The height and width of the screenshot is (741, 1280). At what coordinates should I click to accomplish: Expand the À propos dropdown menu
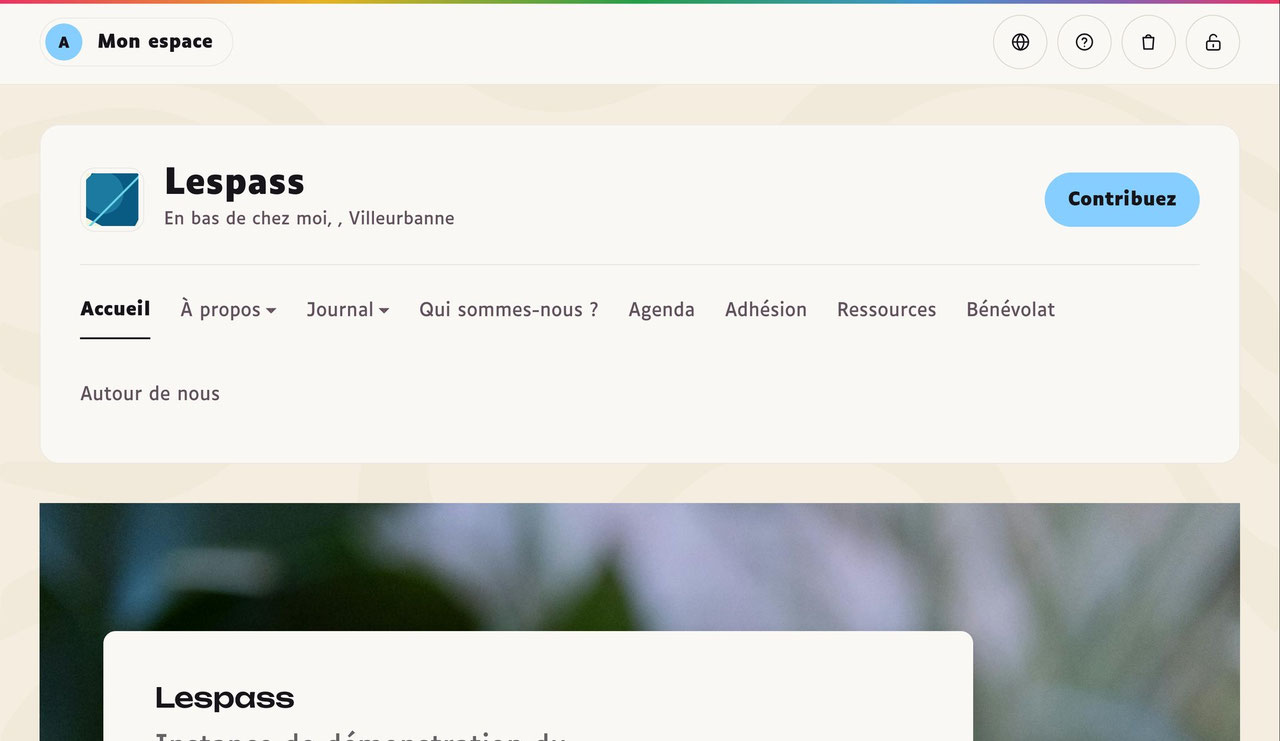point(228,310)
